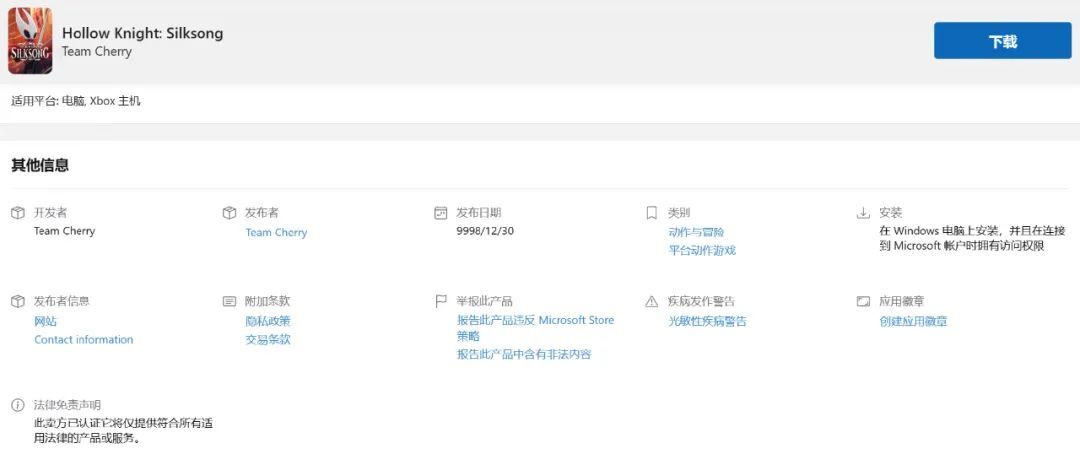1080x465 pixels.
Task: Click the 其他信息 section heading
Action: 40,165
